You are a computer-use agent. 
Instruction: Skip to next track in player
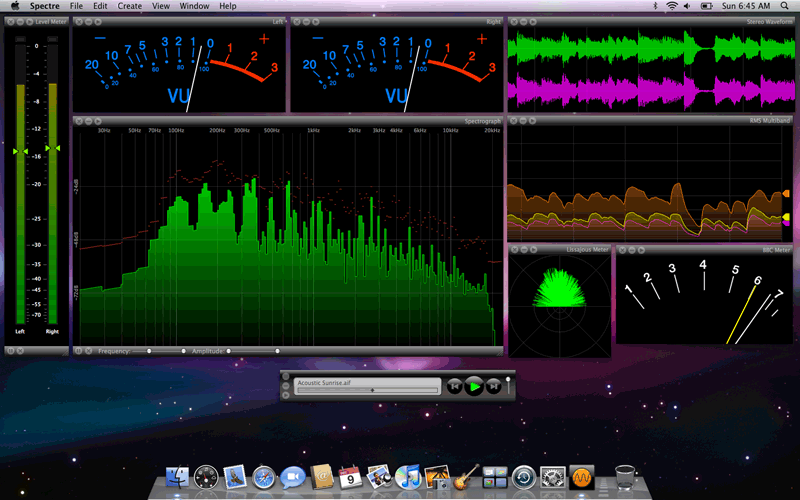pos(493,386)
